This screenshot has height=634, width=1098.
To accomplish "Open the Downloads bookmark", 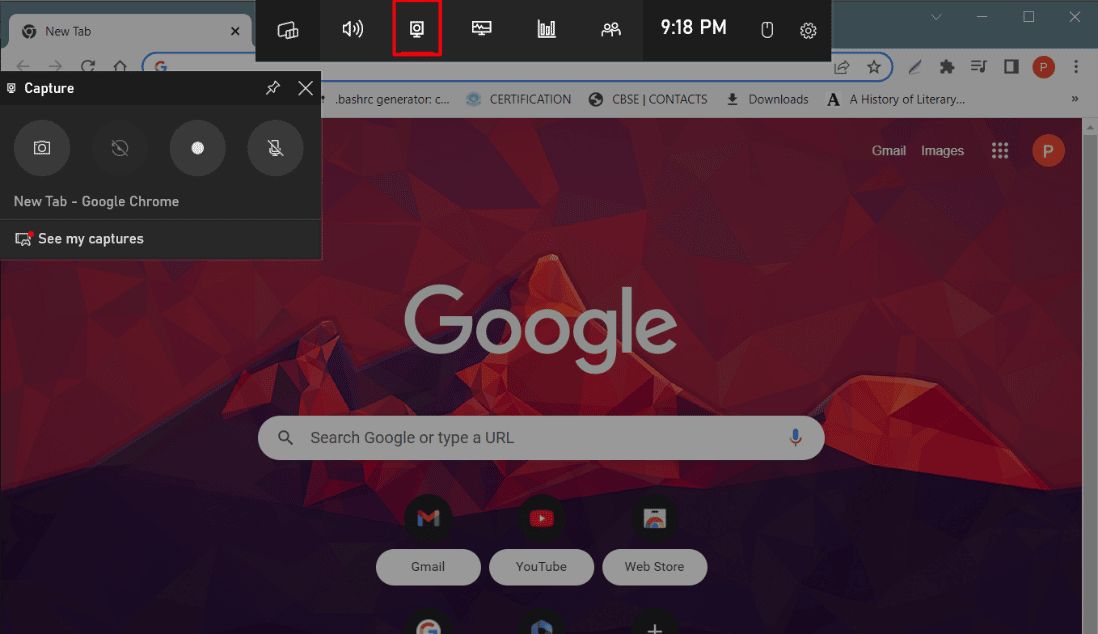I will tap(767, 99).
